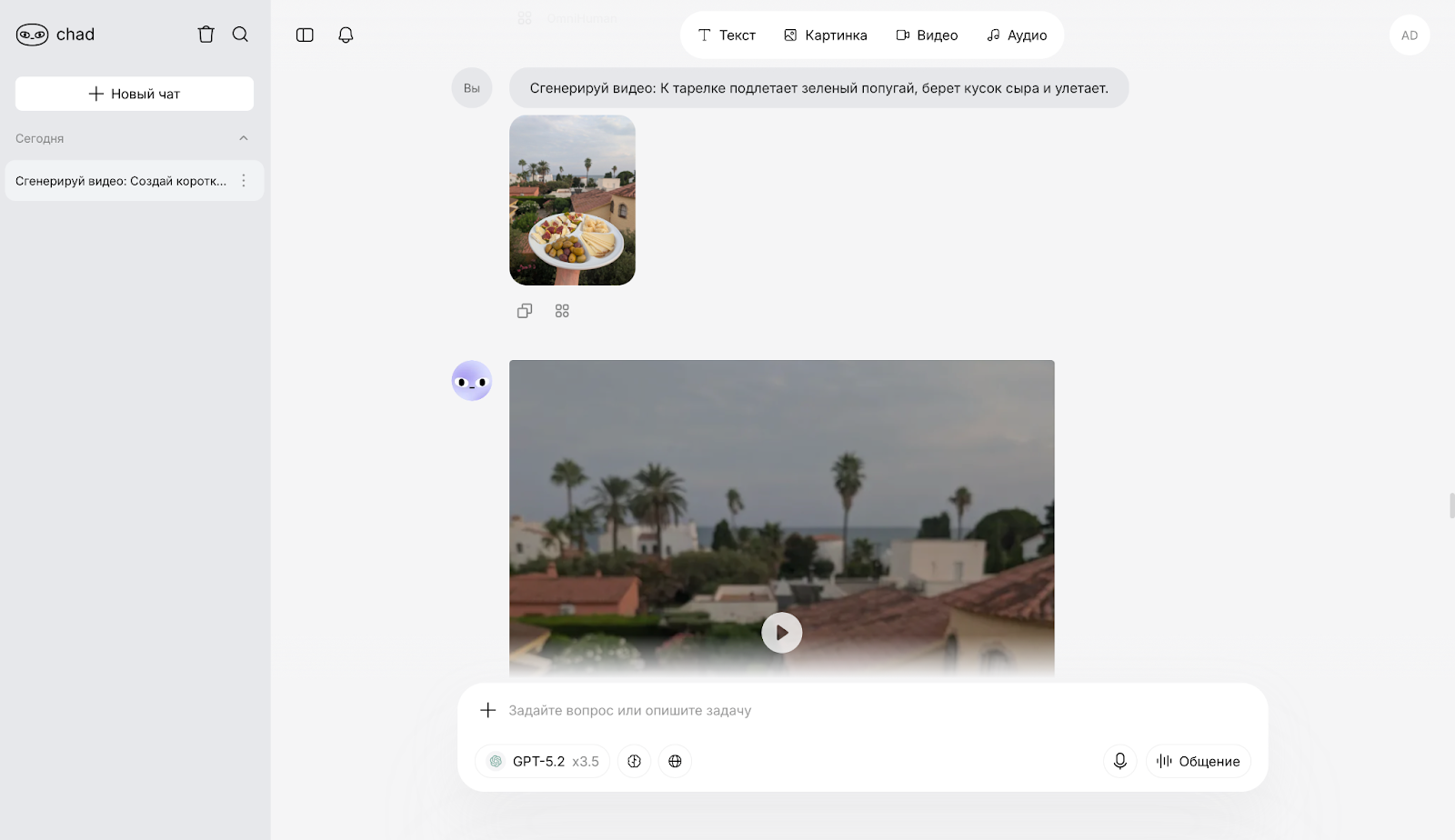
Task: Start a new chat with Новый чат
Action: click(135, 94)
